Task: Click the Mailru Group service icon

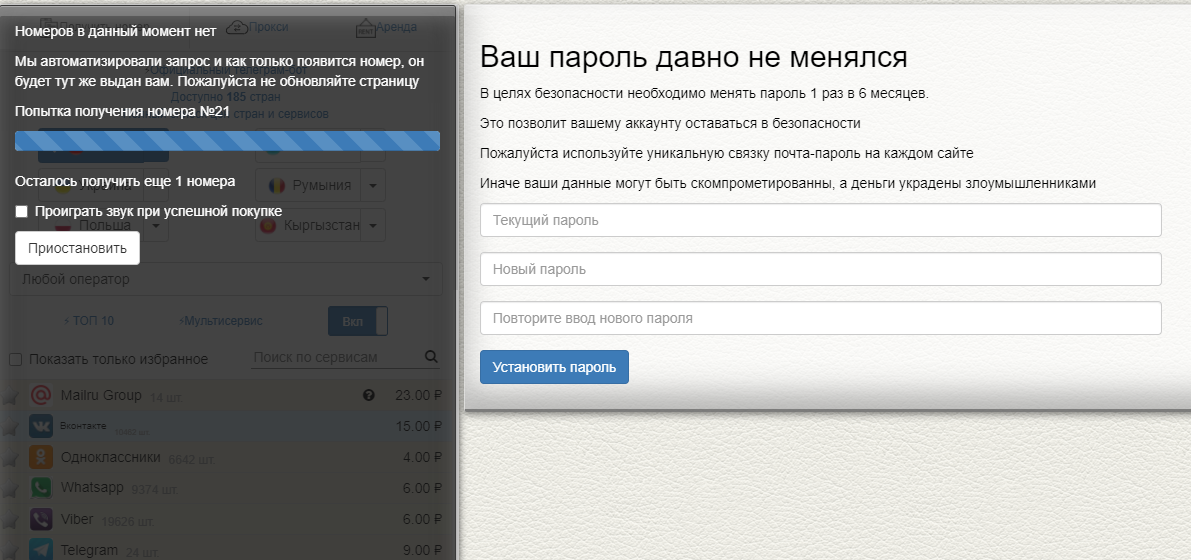Action: 41,395
